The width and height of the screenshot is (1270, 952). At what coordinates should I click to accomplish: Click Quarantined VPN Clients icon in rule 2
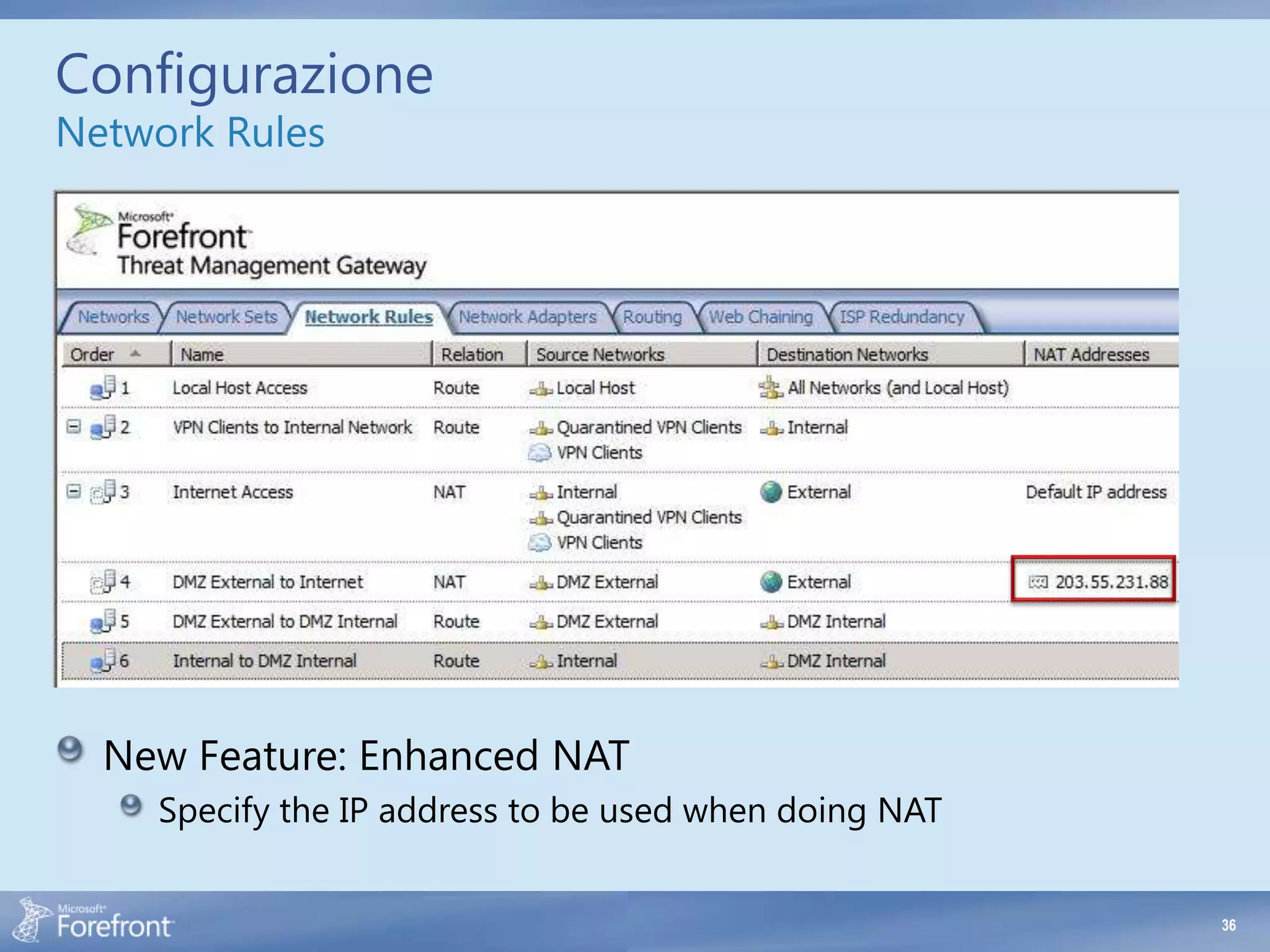coord(541,429)
